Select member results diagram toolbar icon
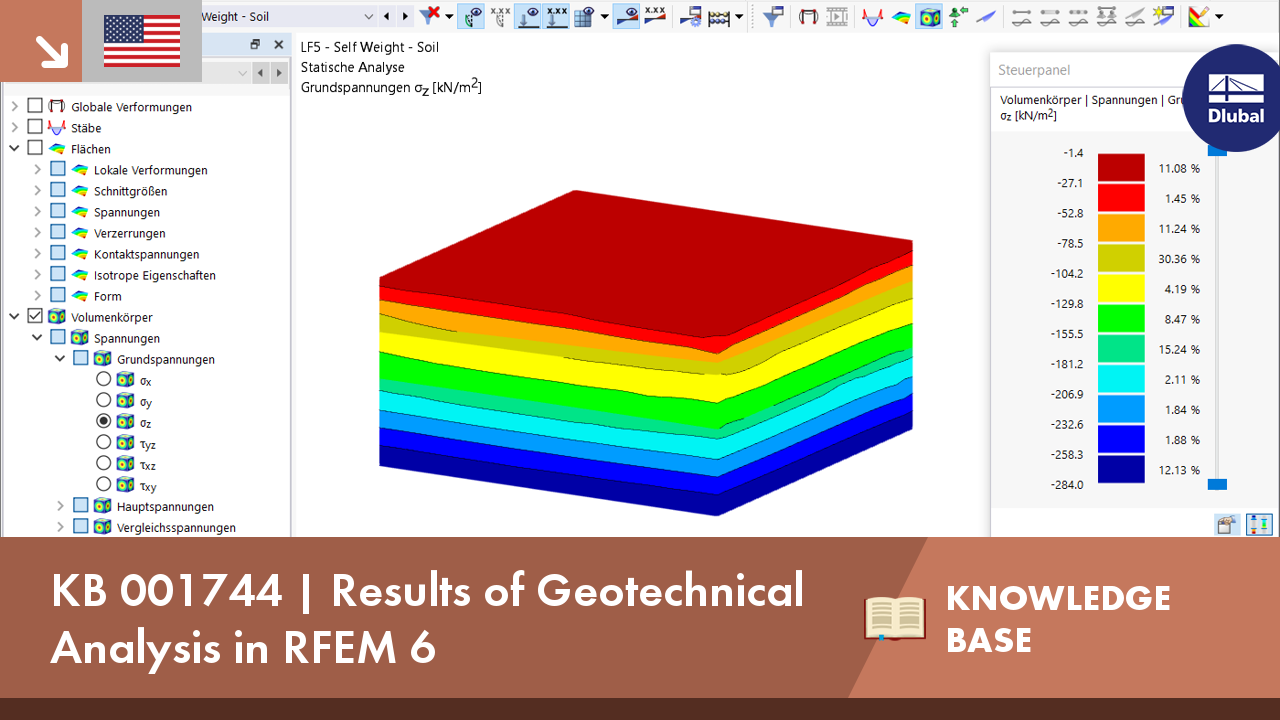 pos(873,16)
